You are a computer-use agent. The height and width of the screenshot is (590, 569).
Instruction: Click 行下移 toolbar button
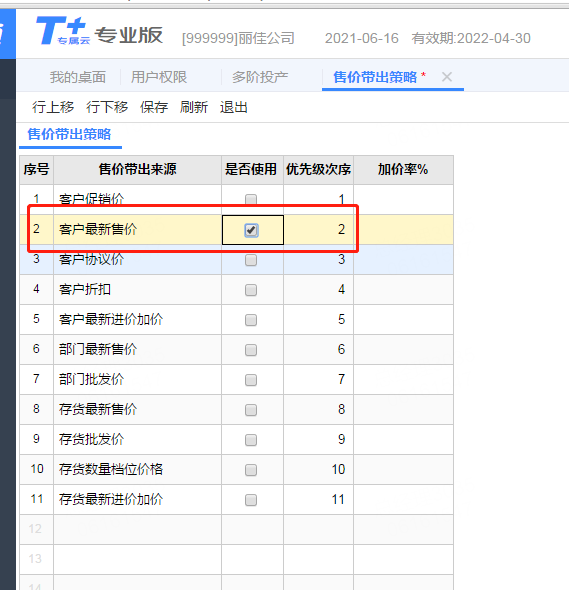(x=107, y=107)
